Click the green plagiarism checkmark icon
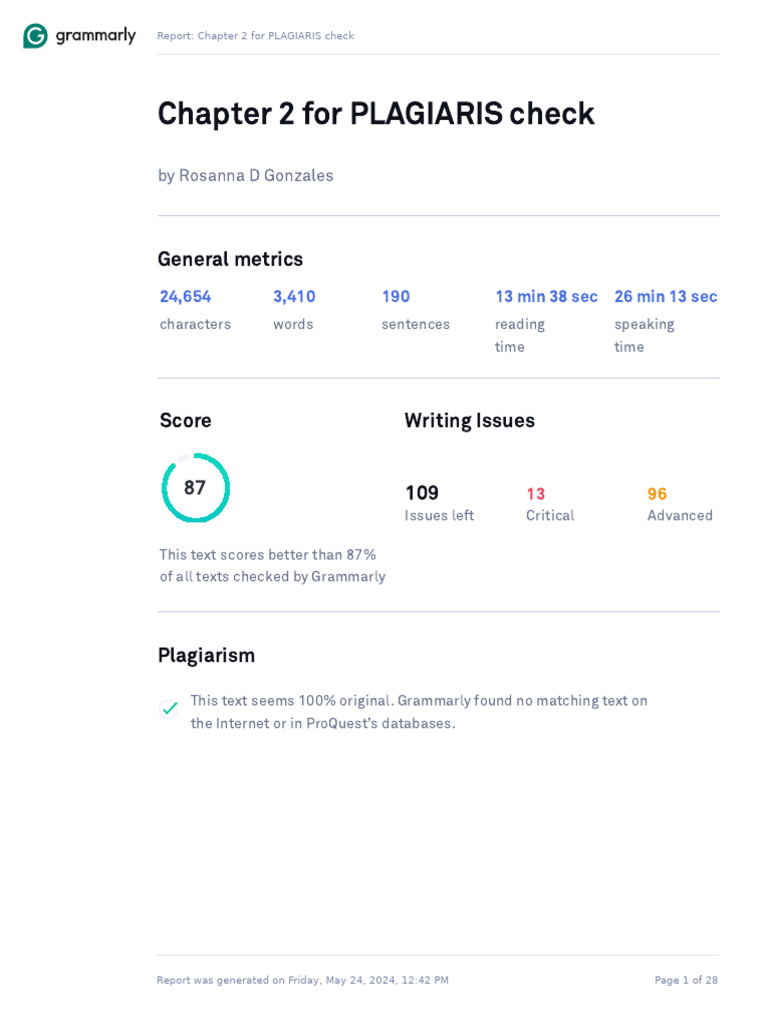The width and height of the screenshot is (768, 1024). 169,709
